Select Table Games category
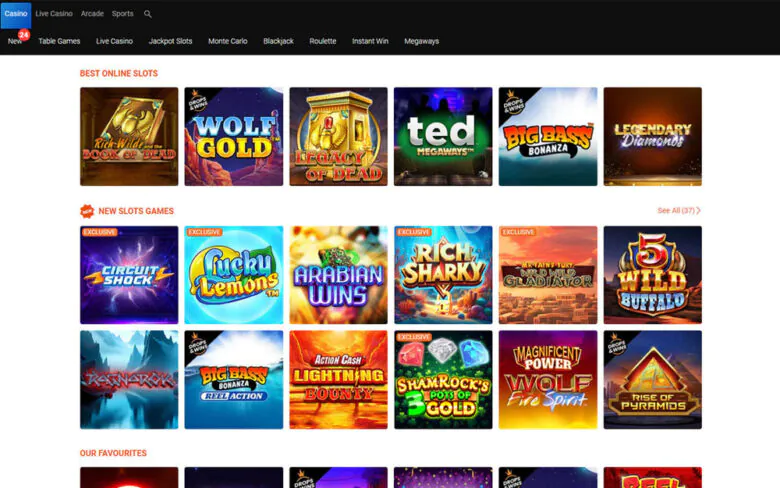The width and height of the screenshot is (780, 488). tap(59, 41)
